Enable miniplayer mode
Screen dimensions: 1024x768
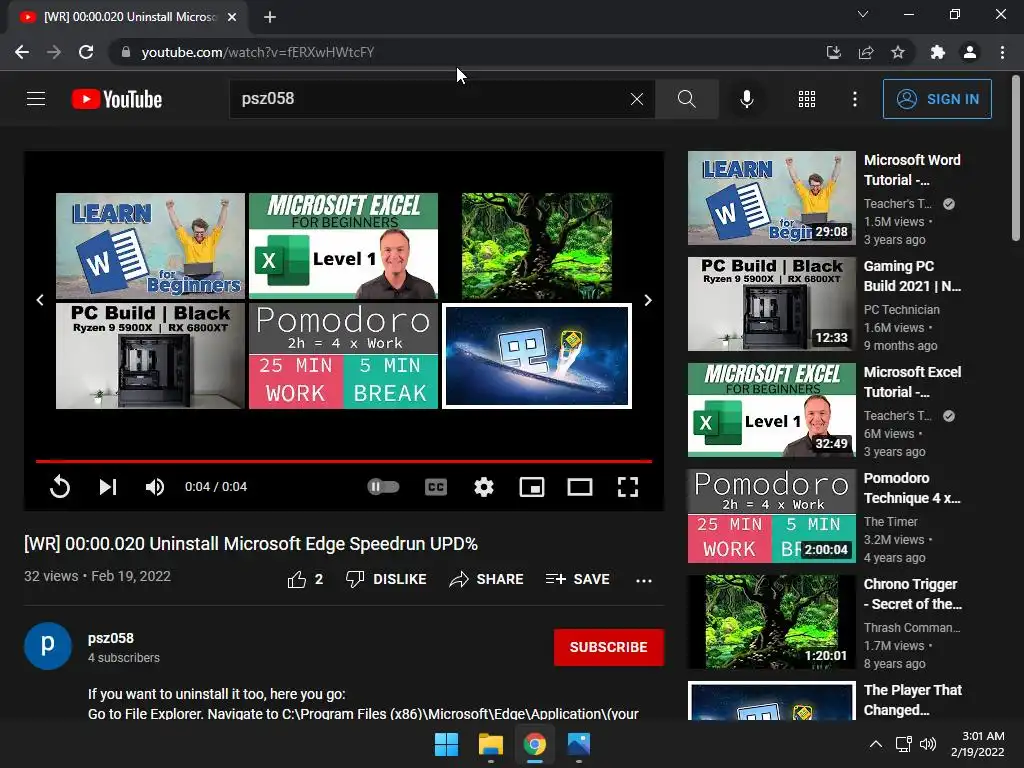[532, 487]
